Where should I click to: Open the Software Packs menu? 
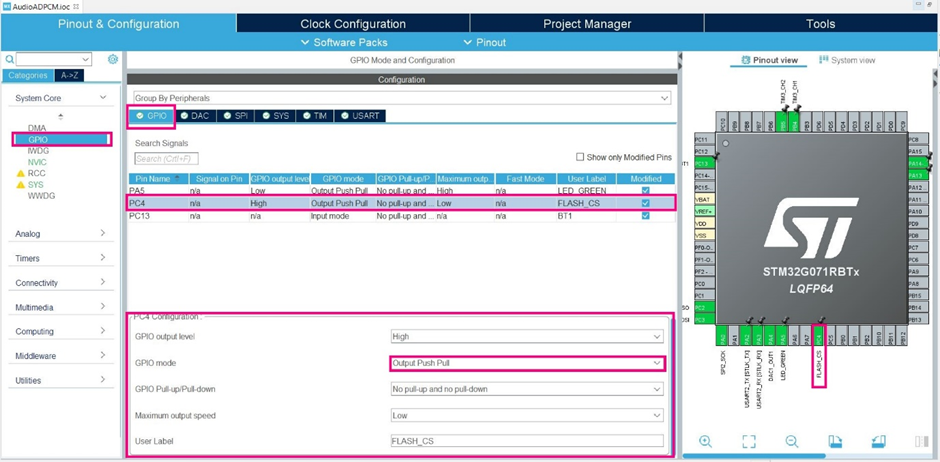(x=344, y=43)
